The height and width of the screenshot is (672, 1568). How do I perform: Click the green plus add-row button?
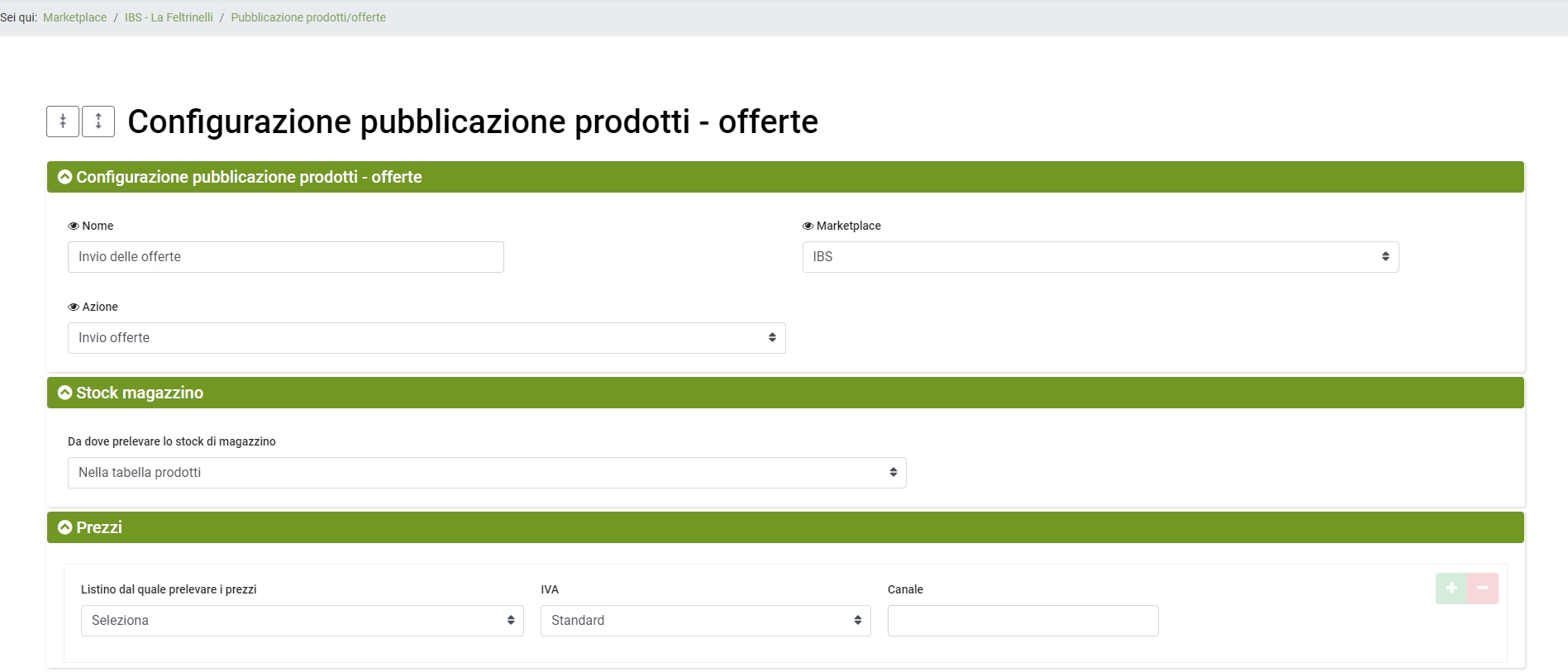1451,588
